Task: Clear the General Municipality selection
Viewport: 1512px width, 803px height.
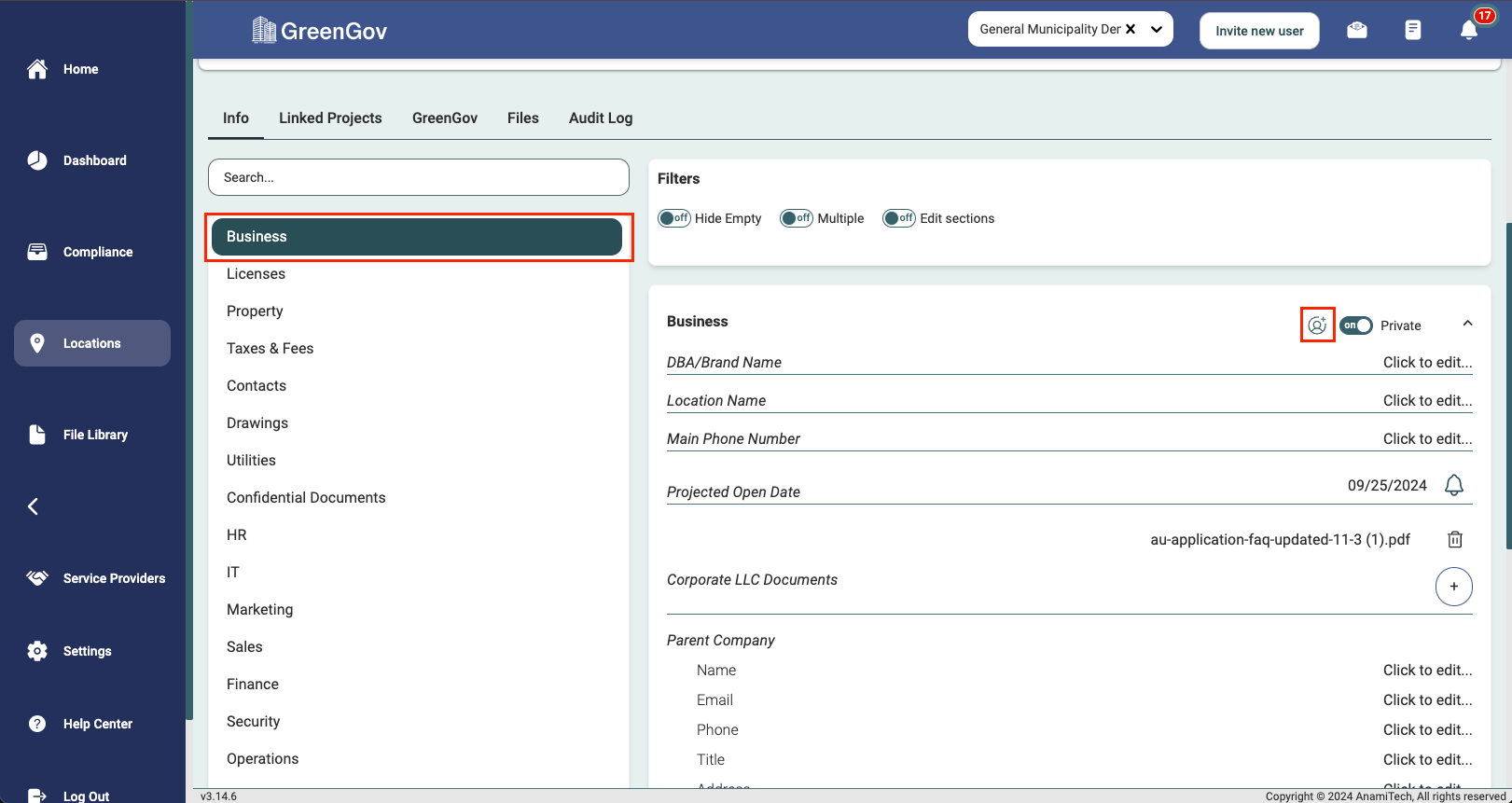Action: point(1131,29)
